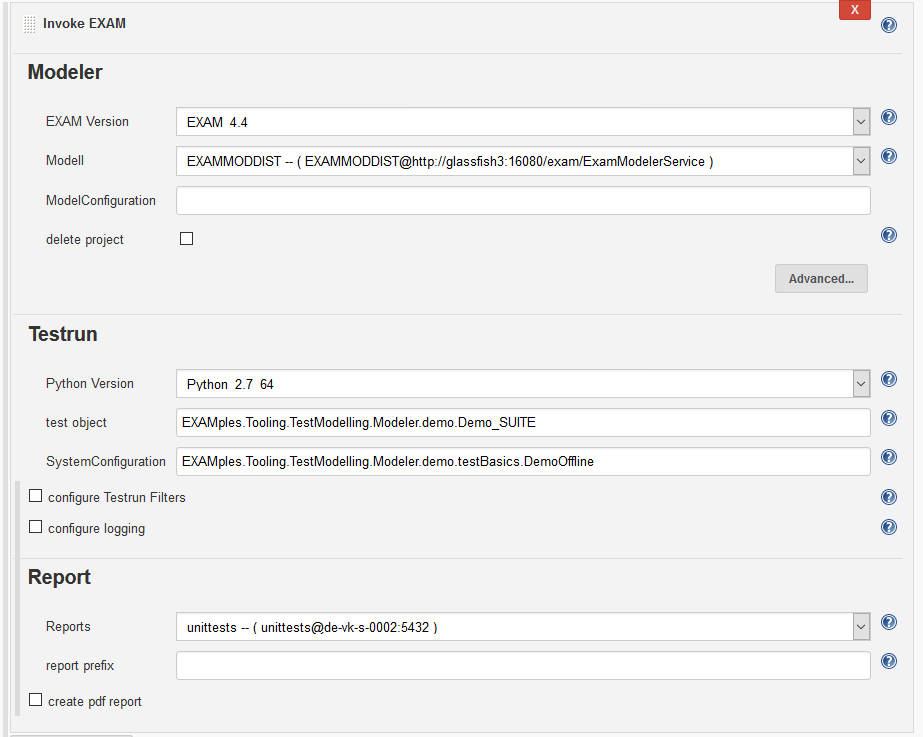Click the Reports label
The width and height of the screenshot is (923, 737).
pyautogui.click(x=68, y=626)
